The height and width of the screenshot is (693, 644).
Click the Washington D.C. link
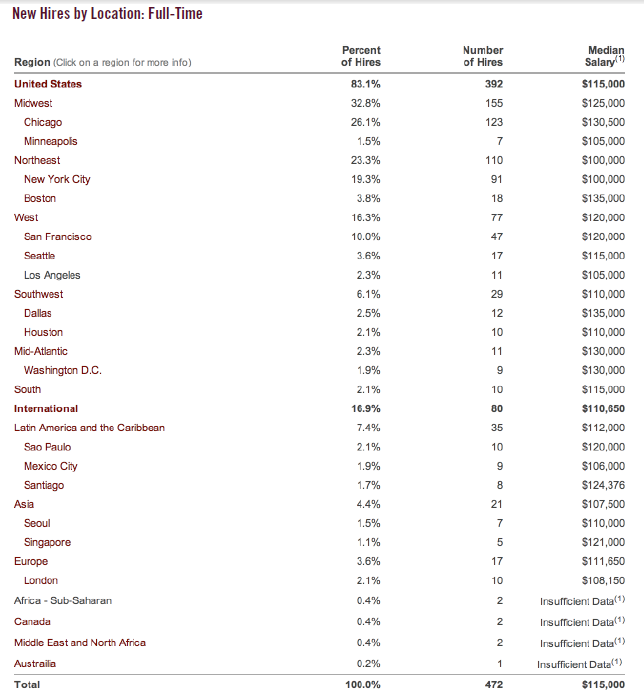click(63, 370)
